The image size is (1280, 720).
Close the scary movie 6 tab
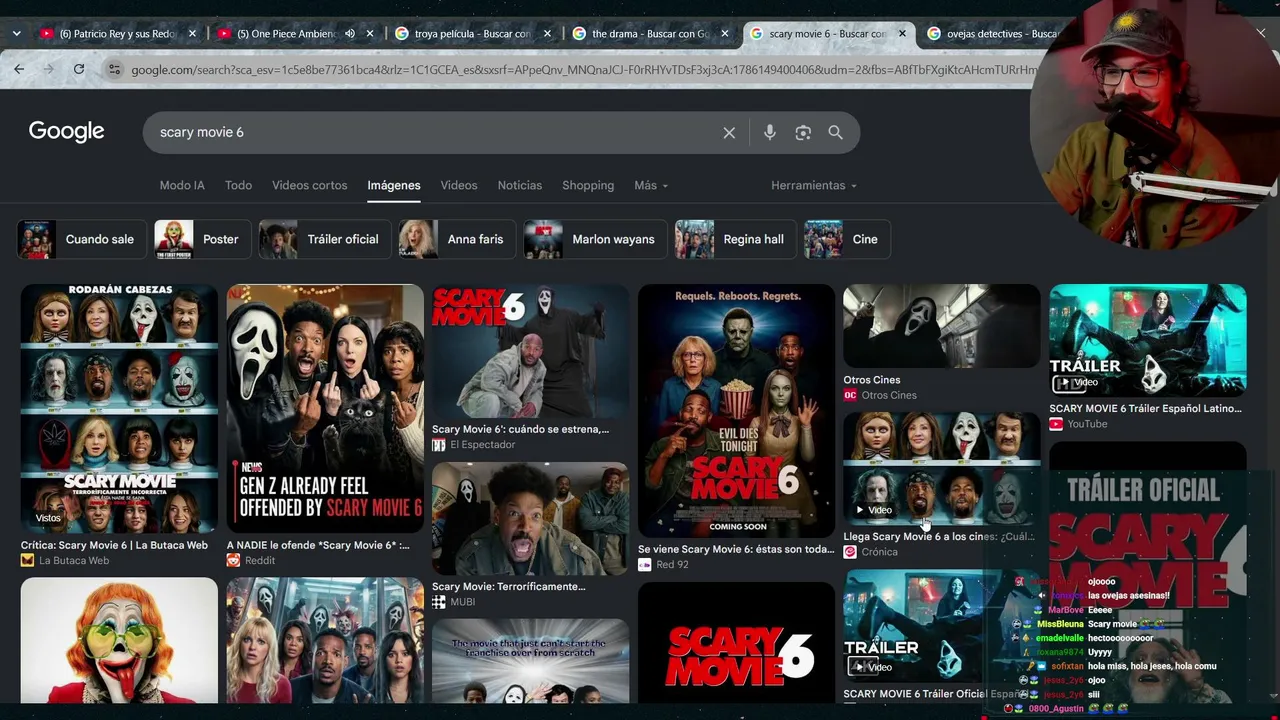click(902, 34)
